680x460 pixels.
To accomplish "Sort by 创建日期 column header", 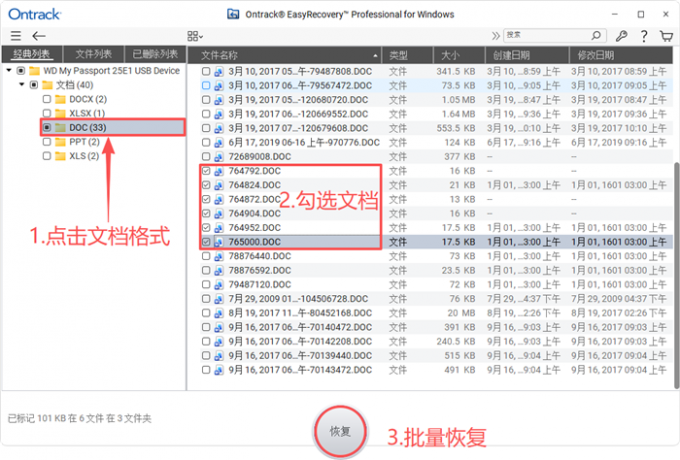I will (x=526, y=55).
